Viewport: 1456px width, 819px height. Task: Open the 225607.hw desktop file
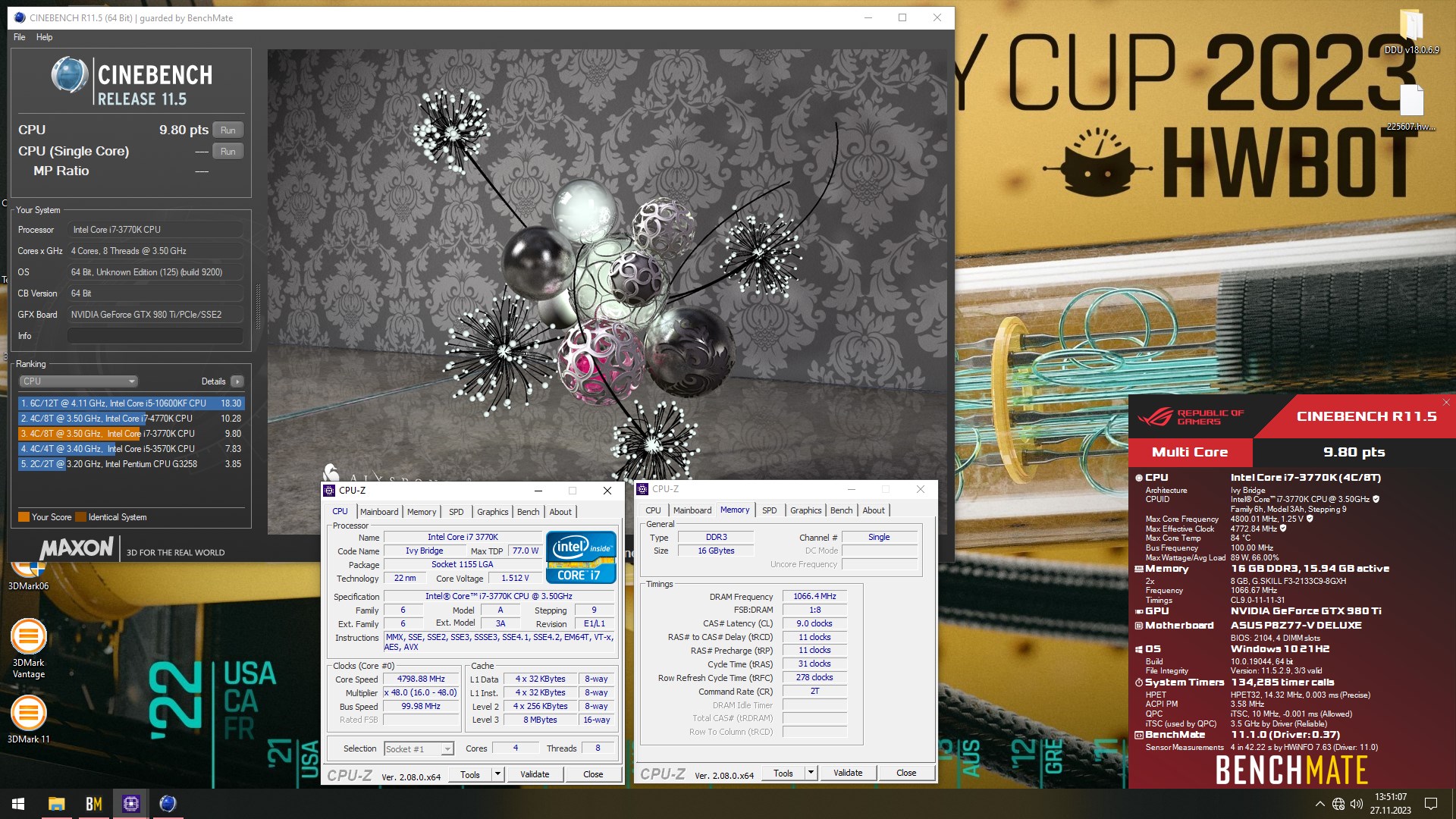1411,108
